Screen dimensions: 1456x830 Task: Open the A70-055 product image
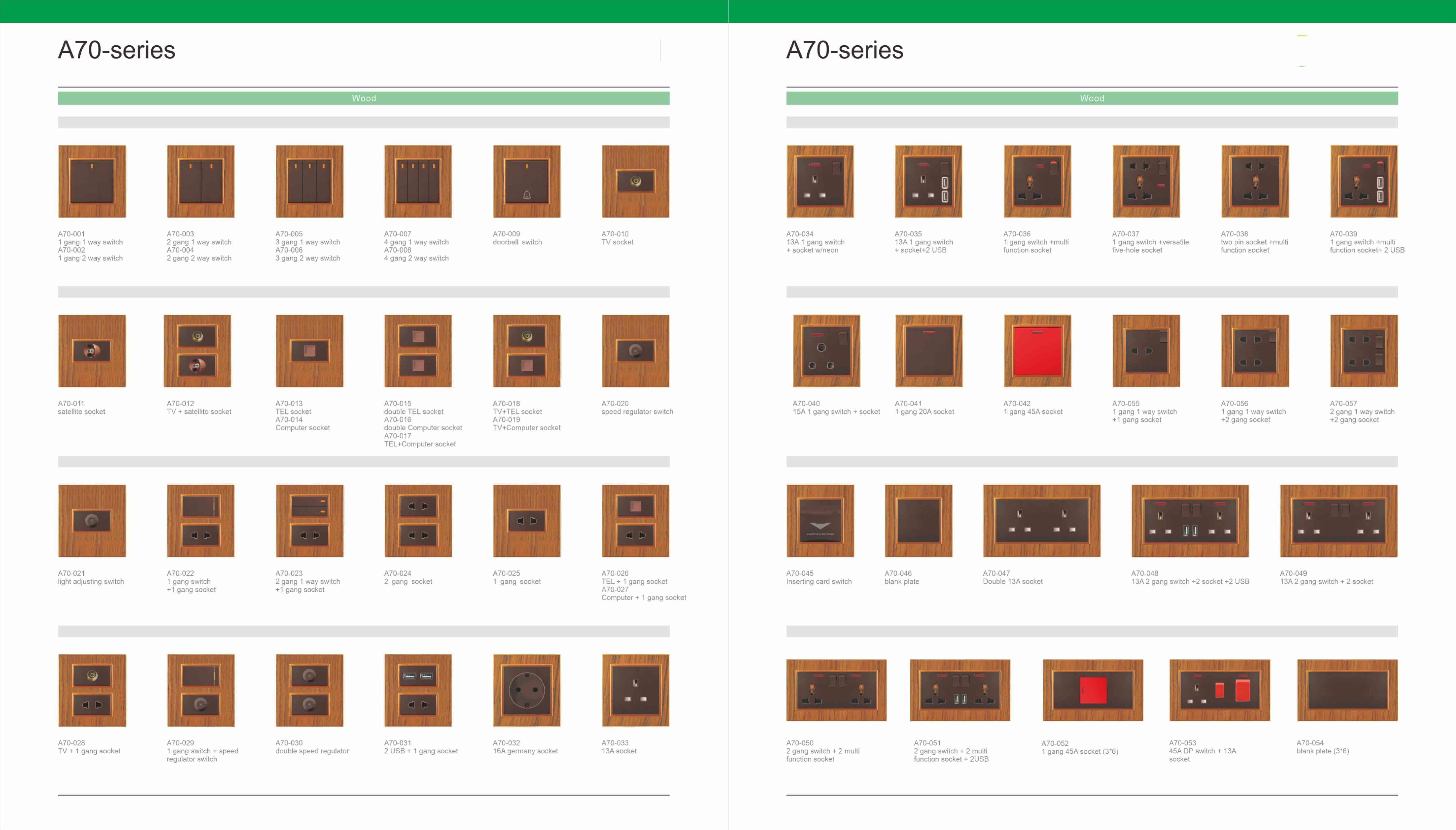[x=1146, y=351]
